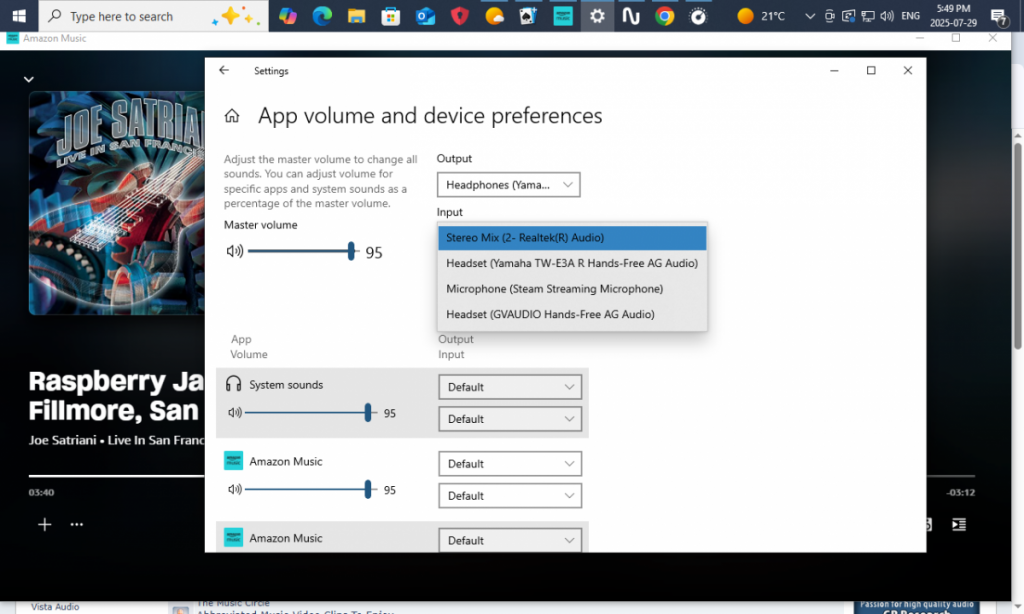Click the System sounds headphones icon
Viewport: 1024px width, 614px height.
pyautogui.click(x=233, y=383)
